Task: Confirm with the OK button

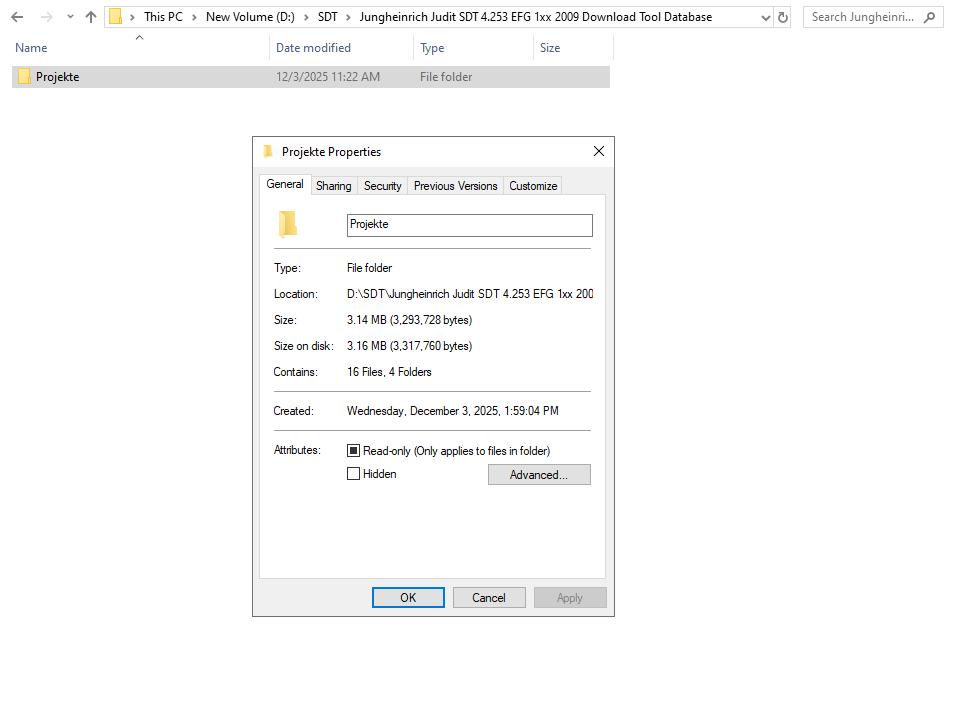Action: 408,598
